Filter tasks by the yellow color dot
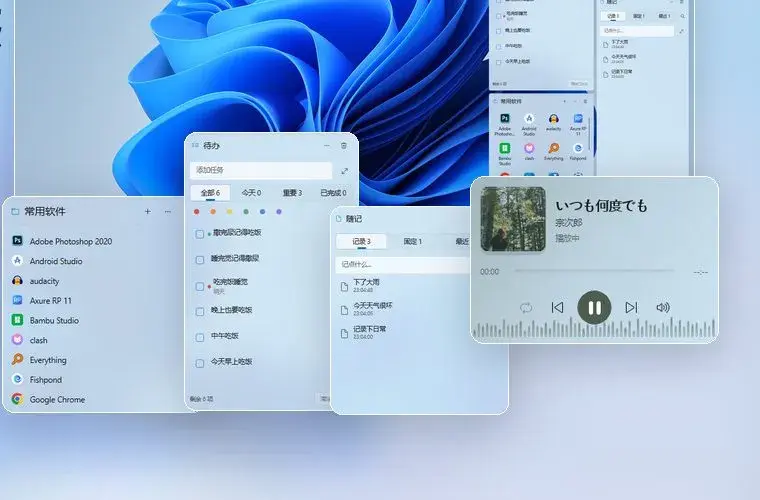Image resolution: width=760 pixels, height=500 pixels. pyautogui.click(x=229, y=212)
